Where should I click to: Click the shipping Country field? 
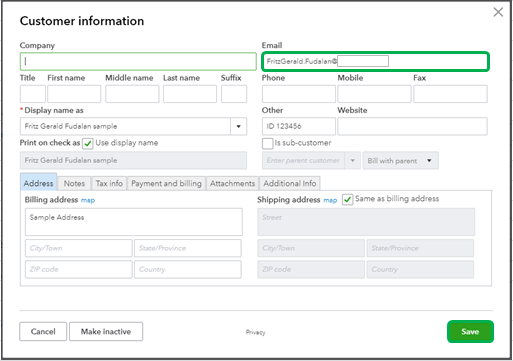[x=420, y=269]
